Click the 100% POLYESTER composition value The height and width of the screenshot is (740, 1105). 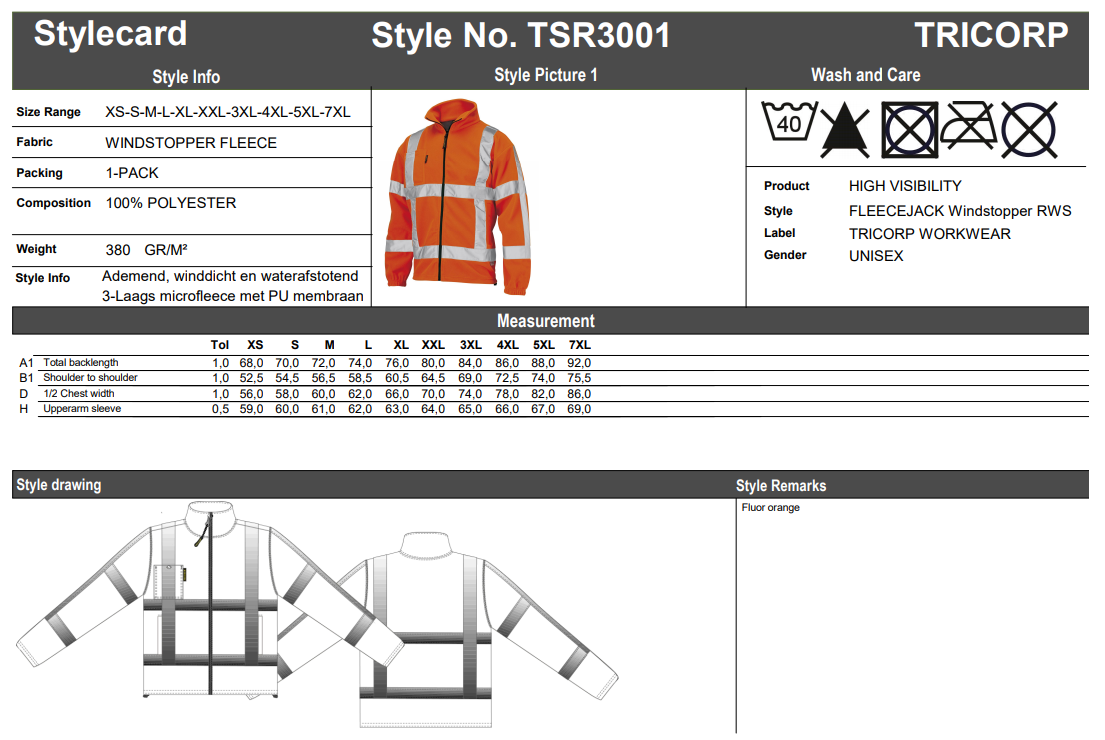click(x=171, y=203)
